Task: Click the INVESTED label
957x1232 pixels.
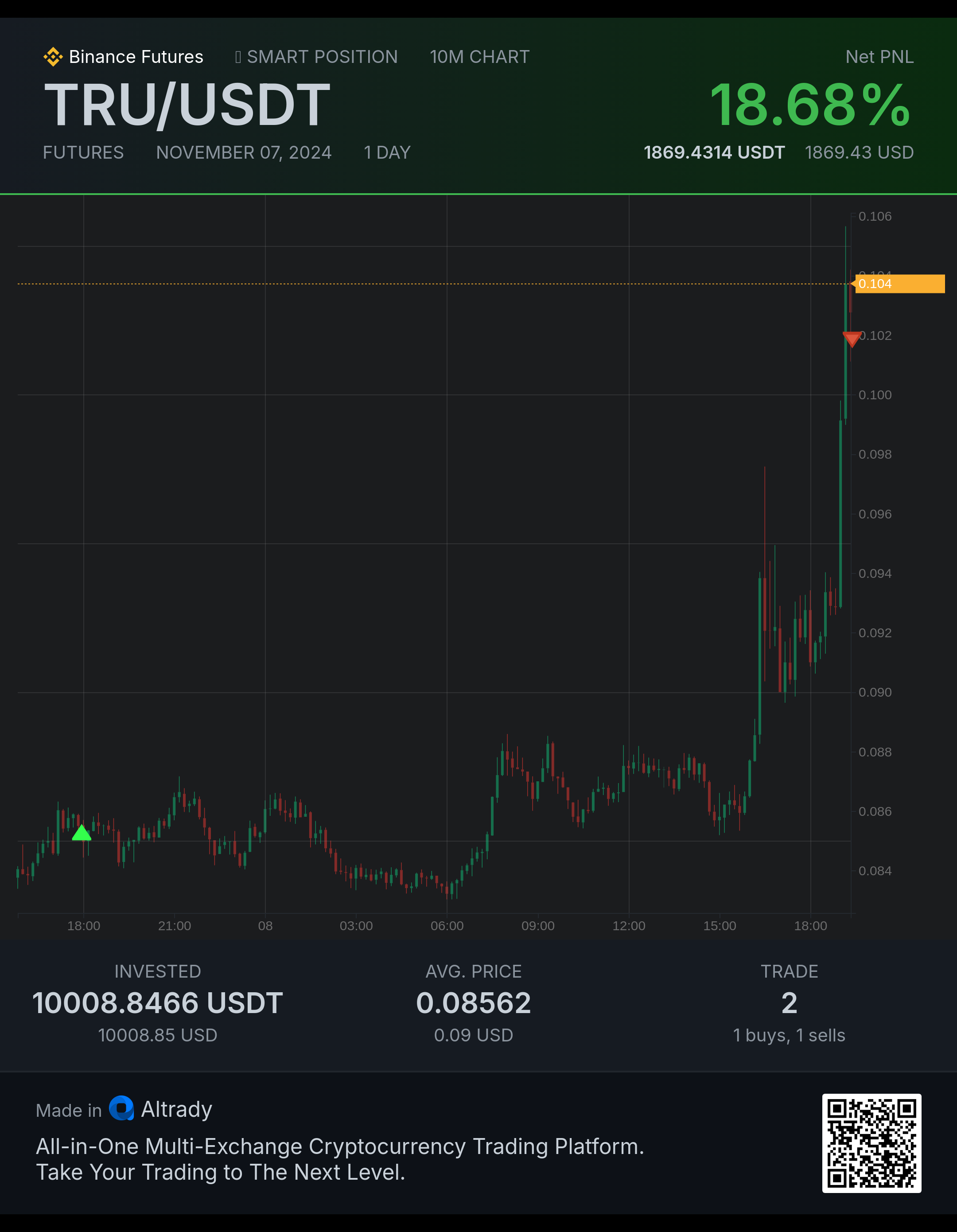Action: (158, 971)
